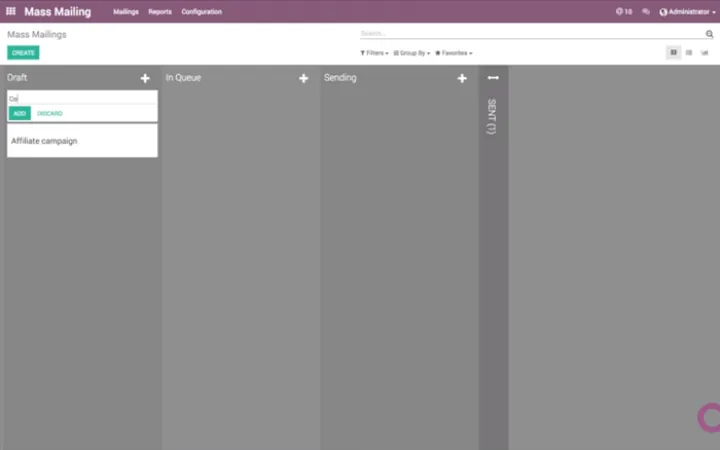Add a quick record in Draft column
The width and height of the screenshot is (720, 450).
click(145, 78)
